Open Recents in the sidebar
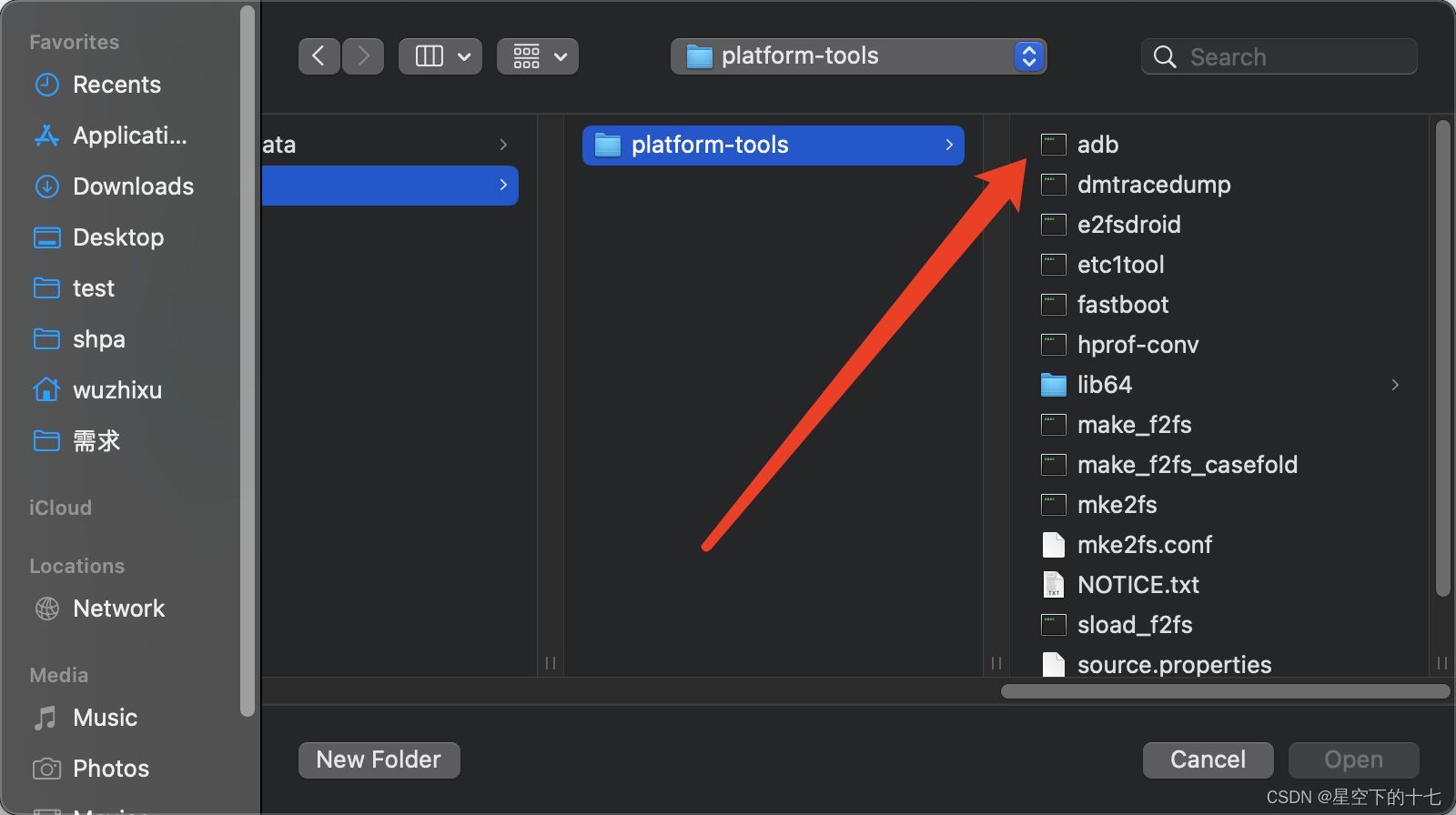The width and height of the screenshot is (1456, 815). pyautogui.click(x=116, y=85)
